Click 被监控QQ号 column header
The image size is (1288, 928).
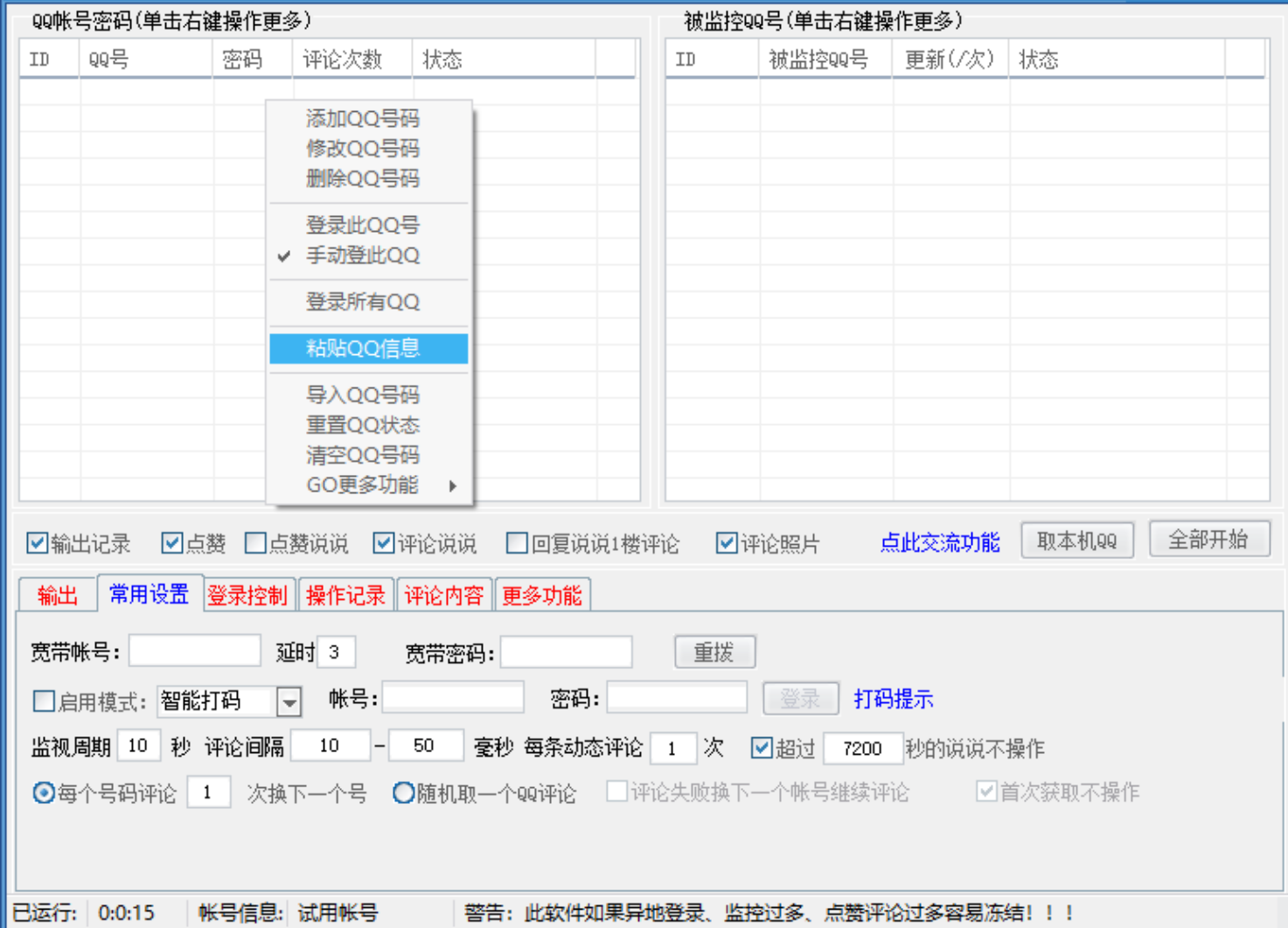click(825, 59)
